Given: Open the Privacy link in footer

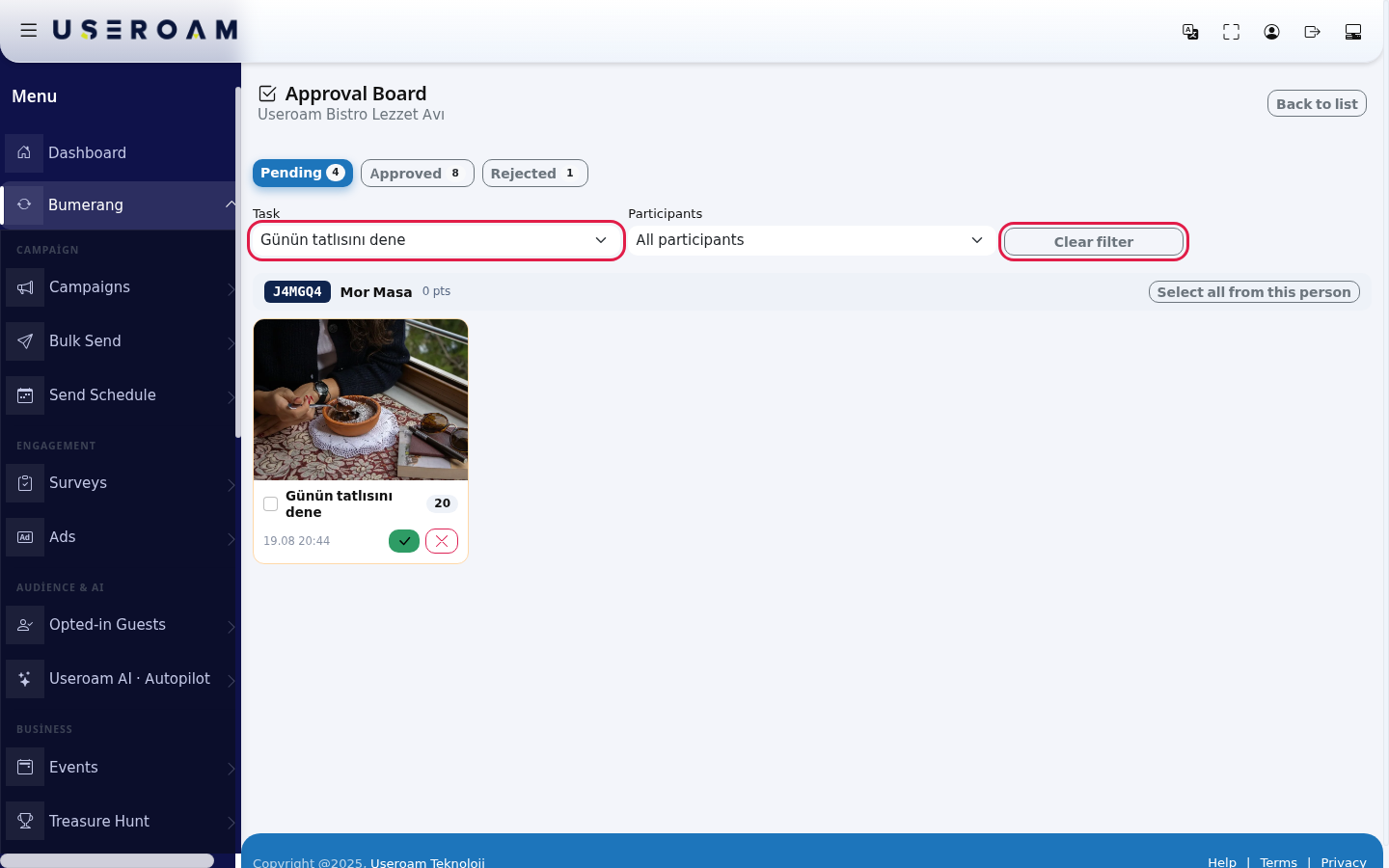Looking at the screenshot, I should (1344, 862).
